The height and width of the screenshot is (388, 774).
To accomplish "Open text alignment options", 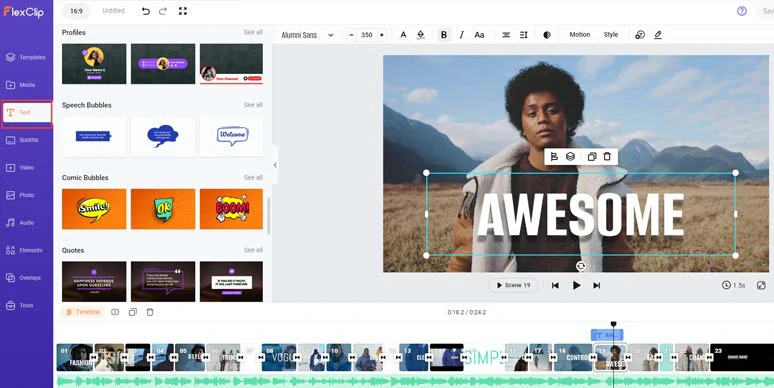I will 506,35.
